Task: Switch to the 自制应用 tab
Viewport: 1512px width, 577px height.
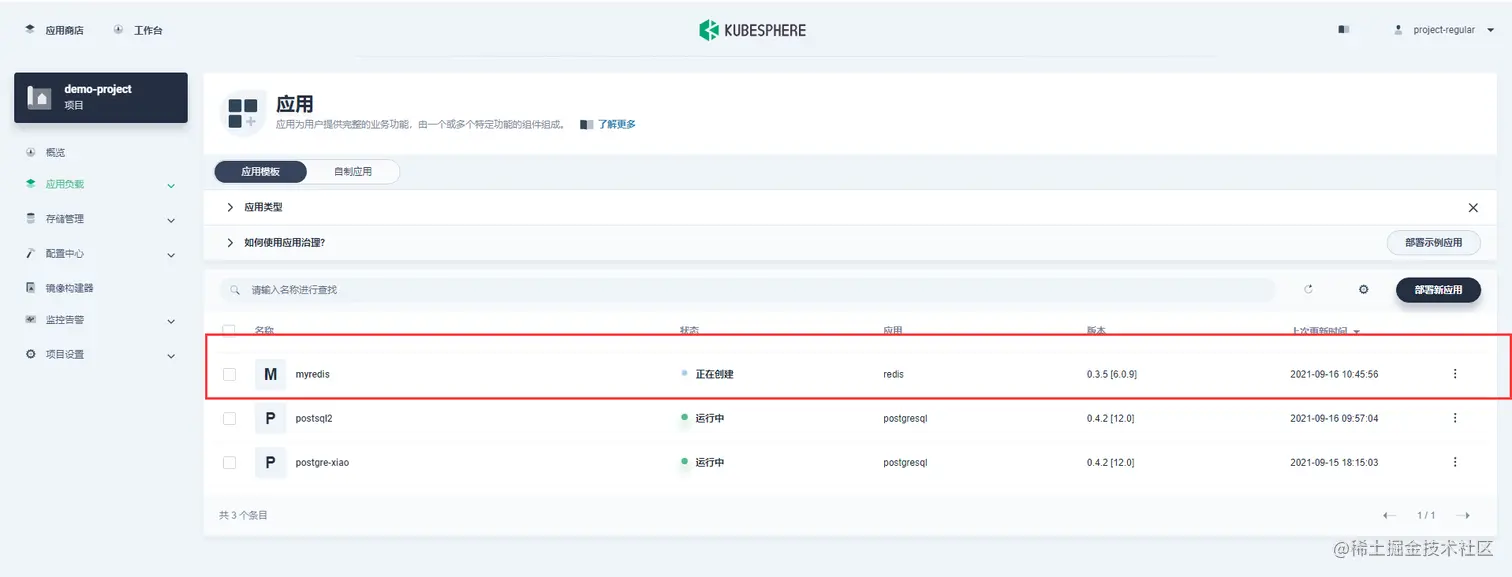Action: pyautogui.click(x=352, y=172)
